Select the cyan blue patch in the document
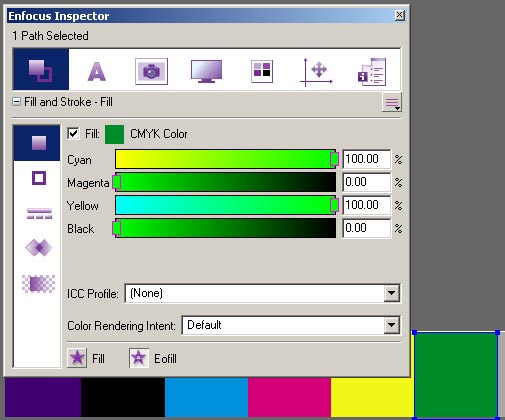Image resolution: width=505 pixels, height=420 pixels. coord(206,397)
